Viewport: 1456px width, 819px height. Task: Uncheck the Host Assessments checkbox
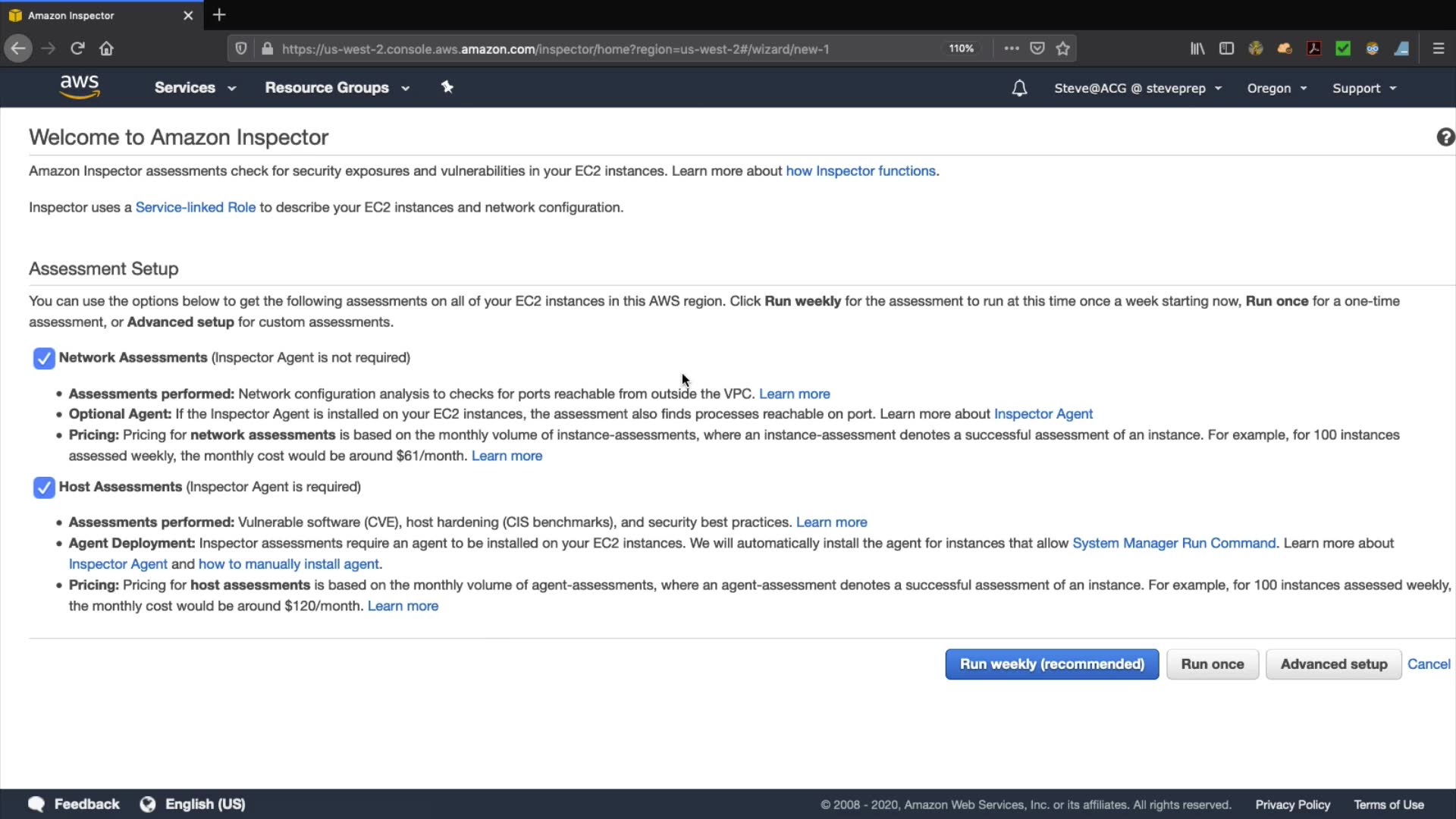click(44, 488)
